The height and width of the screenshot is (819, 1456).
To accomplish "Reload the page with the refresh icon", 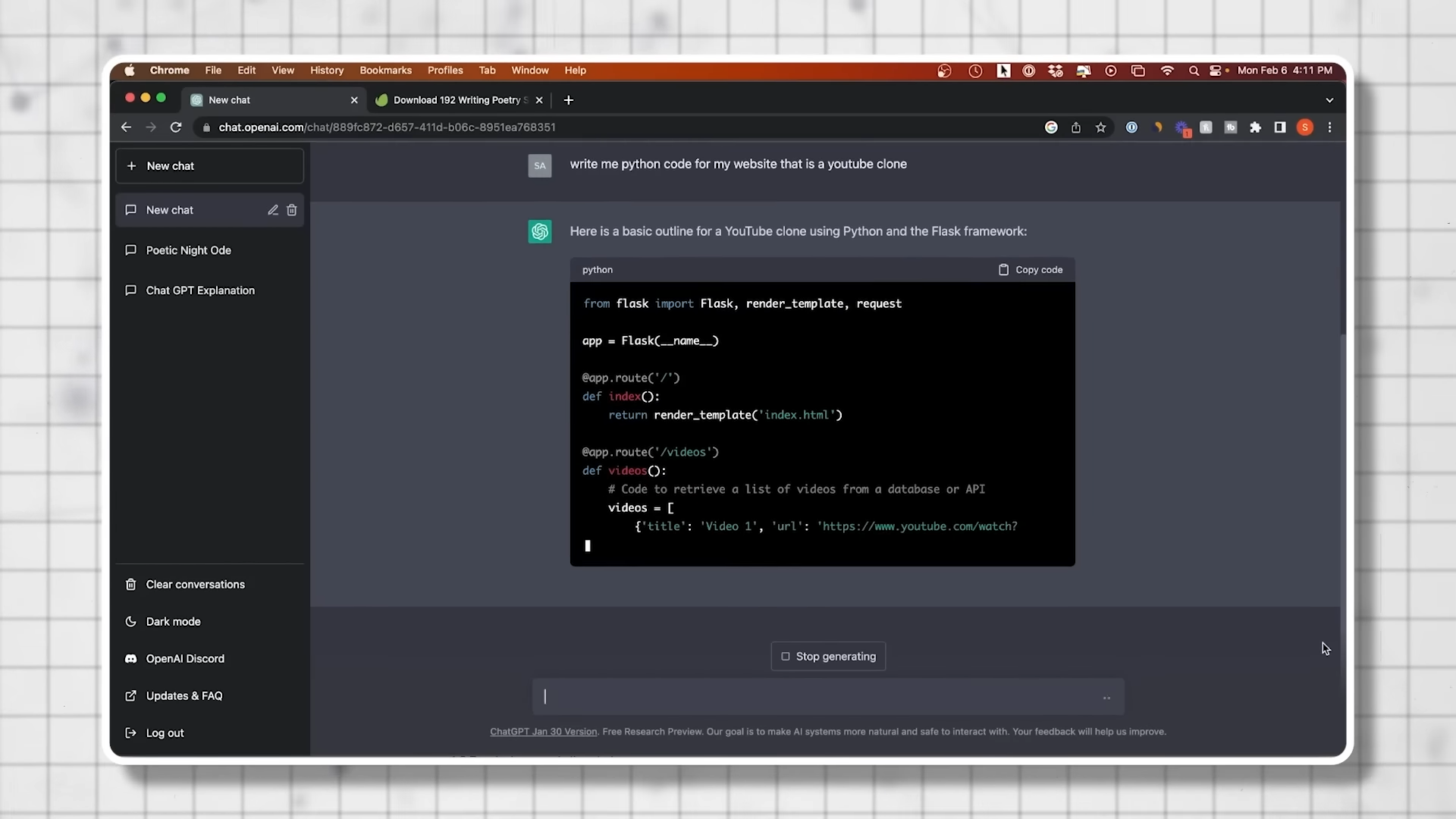I will [x=176, y=127].
